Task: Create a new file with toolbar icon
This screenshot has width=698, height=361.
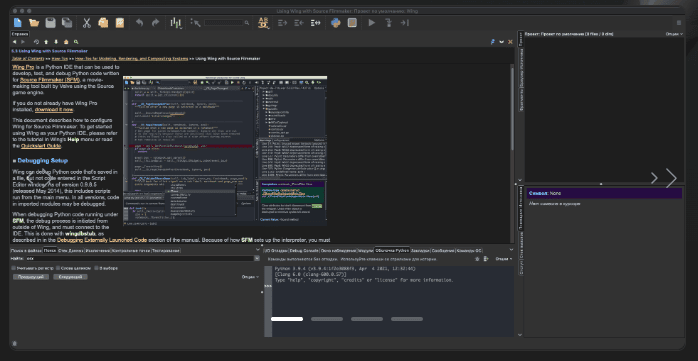Action: click(x=17, y=23)
